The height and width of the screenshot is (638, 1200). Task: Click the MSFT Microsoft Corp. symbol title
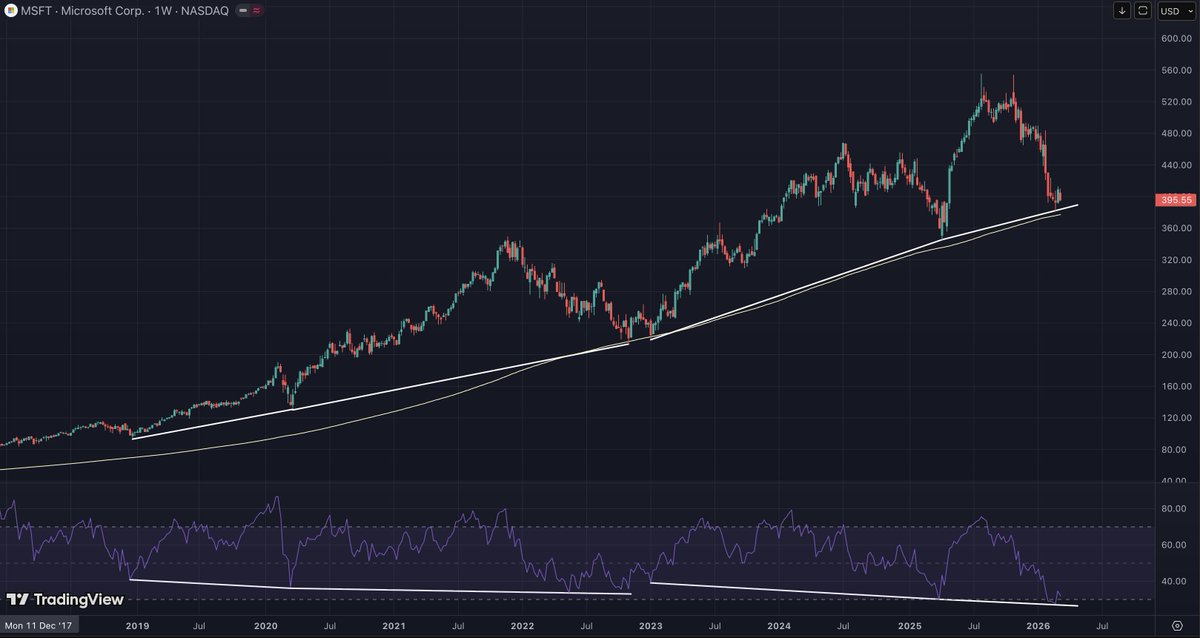point(83,10)
